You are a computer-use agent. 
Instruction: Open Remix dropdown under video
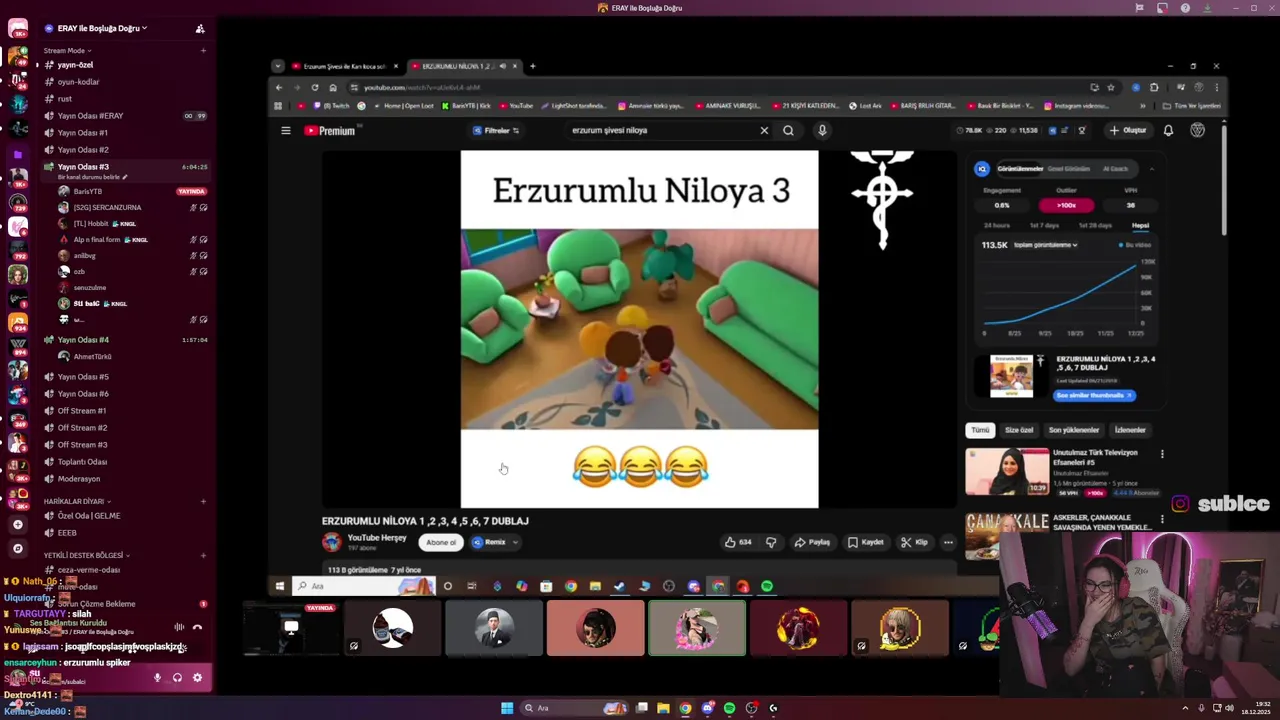[495, 542]
